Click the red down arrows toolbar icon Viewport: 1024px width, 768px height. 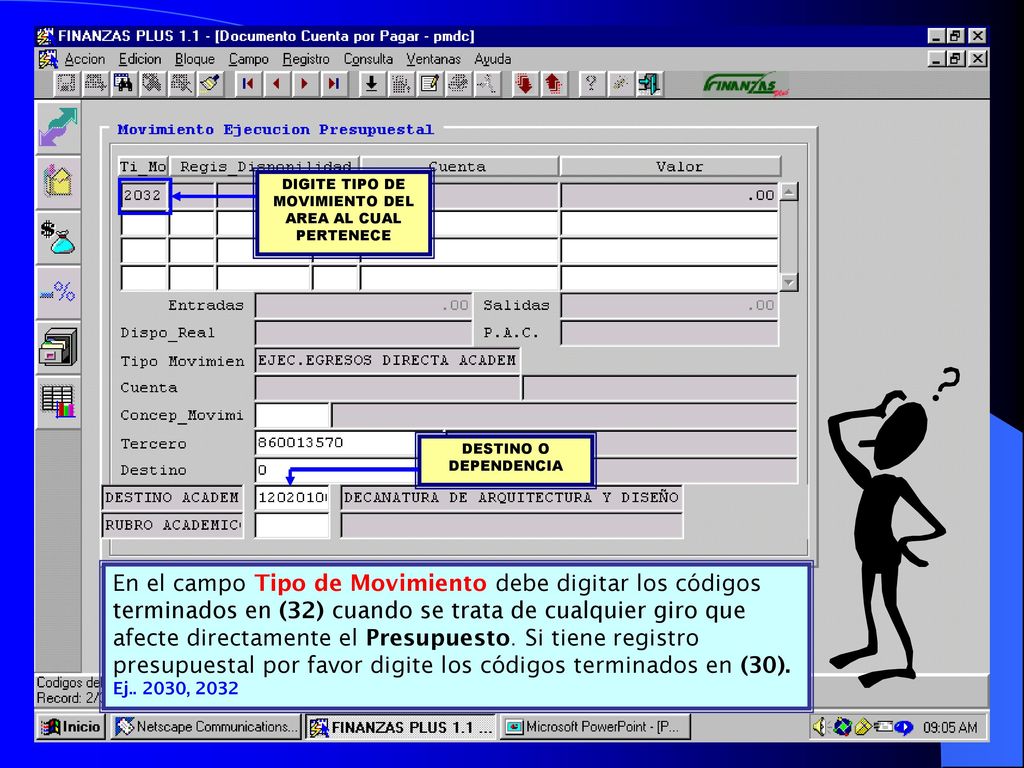[x=524, y=84]
